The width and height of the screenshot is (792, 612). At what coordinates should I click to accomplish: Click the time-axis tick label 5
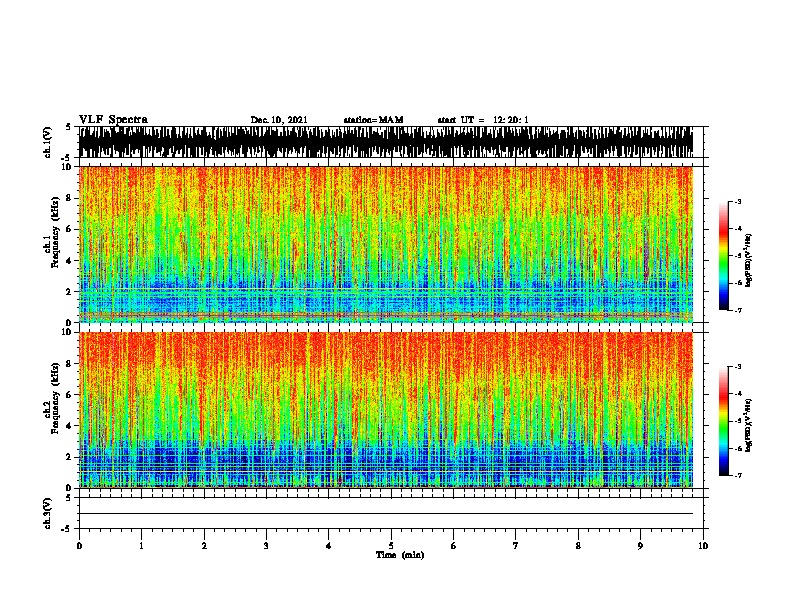tap(391, 546)
